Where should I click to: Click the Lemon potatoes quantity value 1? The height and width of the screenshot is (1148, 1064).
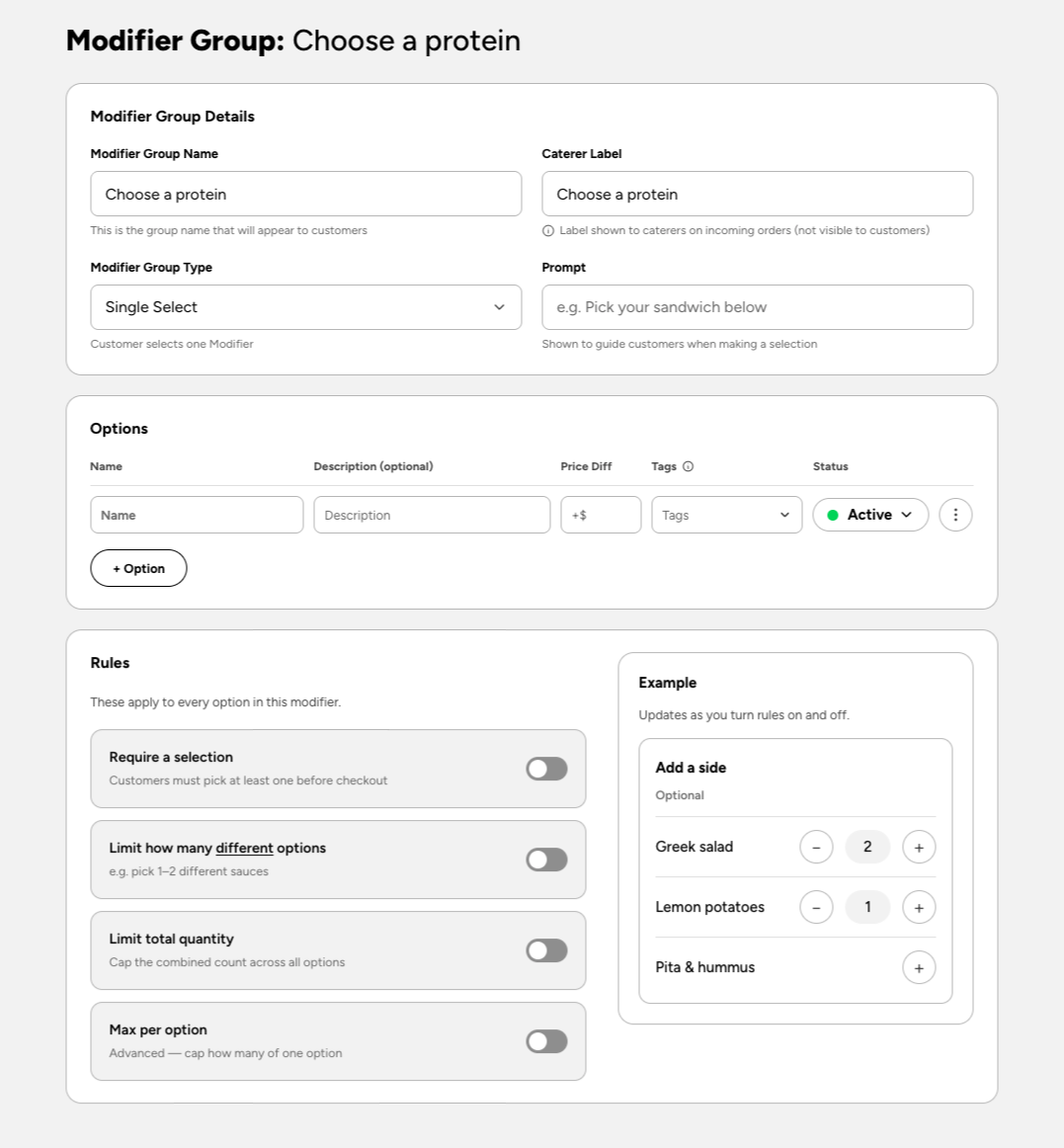point(867,907)
